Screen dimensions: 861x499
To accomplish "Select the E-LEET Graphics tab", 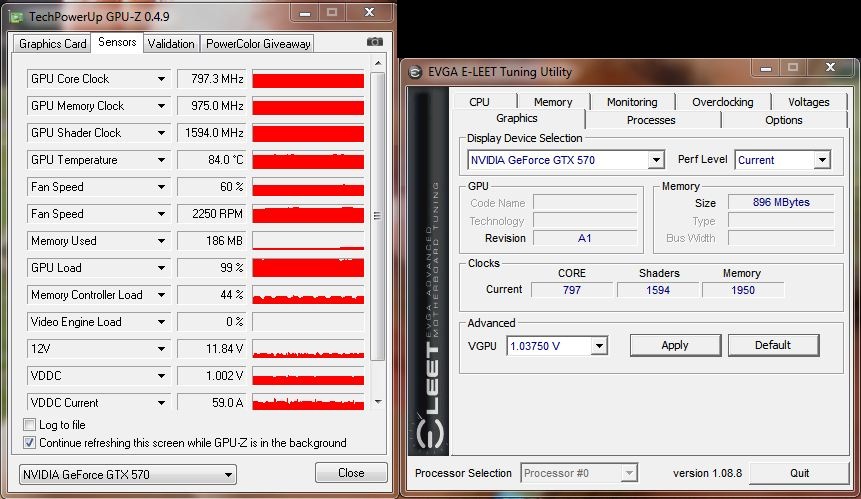I will tap(517, 118).
